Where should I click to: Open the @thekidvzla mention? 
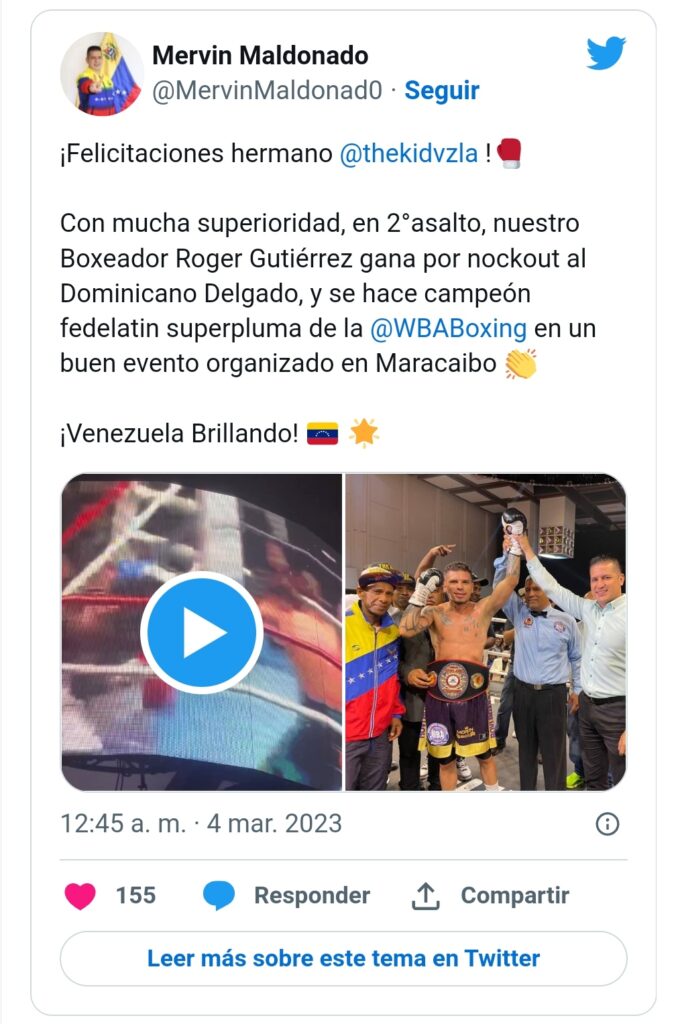click(x=409, y=153)
